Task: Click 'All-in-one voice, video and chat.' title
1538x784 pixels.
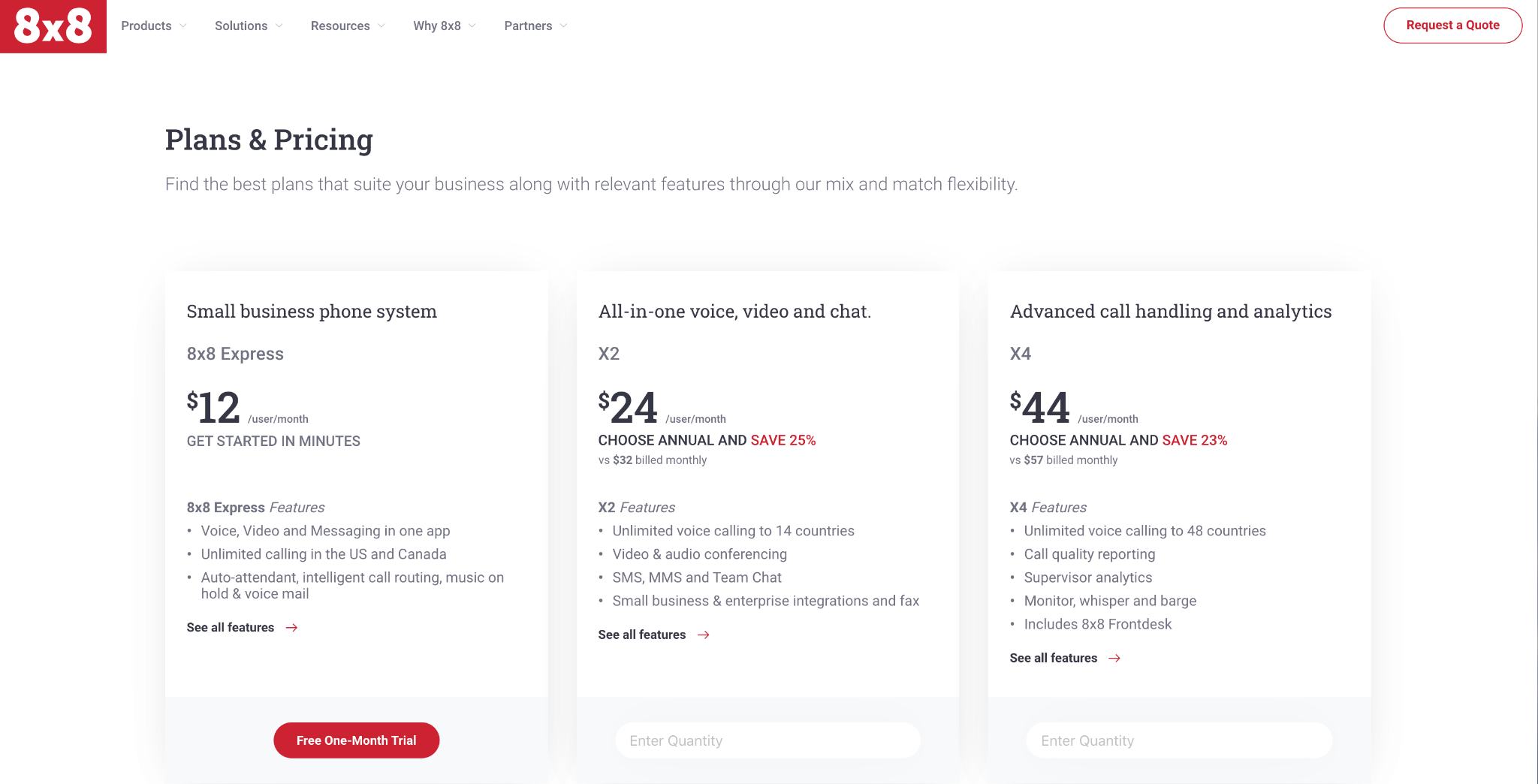Action: (x=734, y=312)
